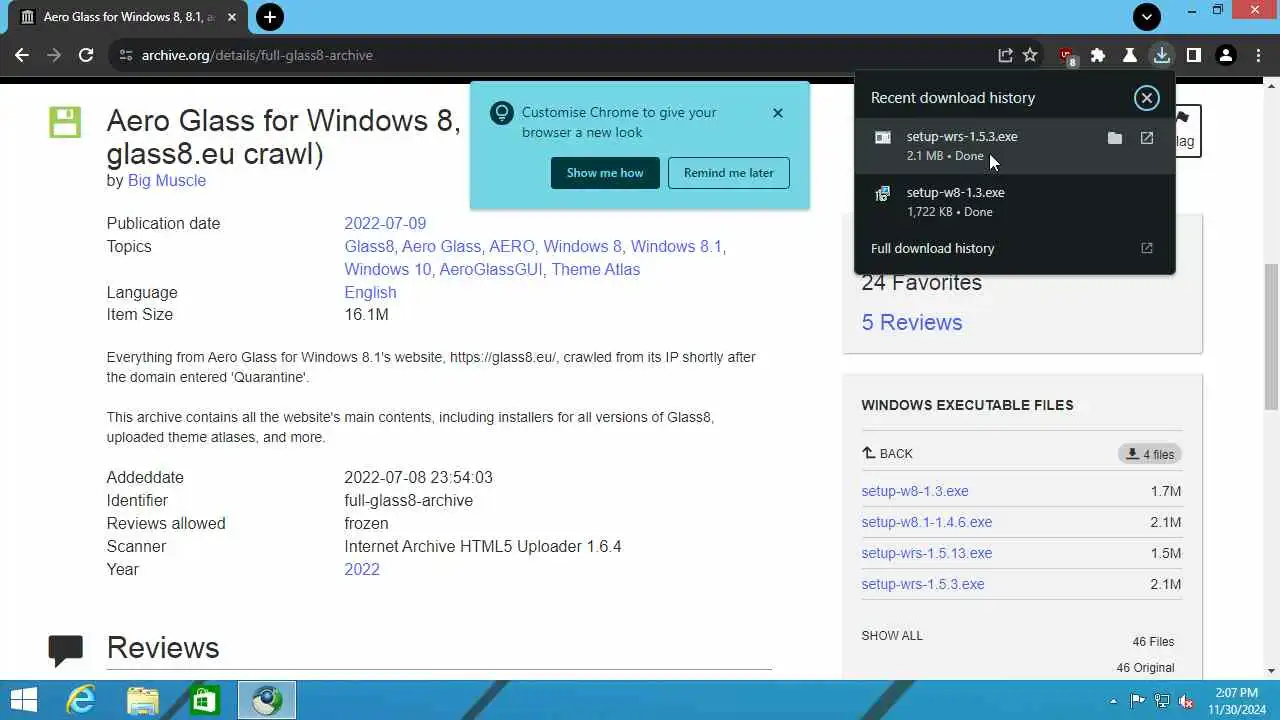Open the Theme Atlas topic link
1280x720 pixels.
[x=595, y=269]
